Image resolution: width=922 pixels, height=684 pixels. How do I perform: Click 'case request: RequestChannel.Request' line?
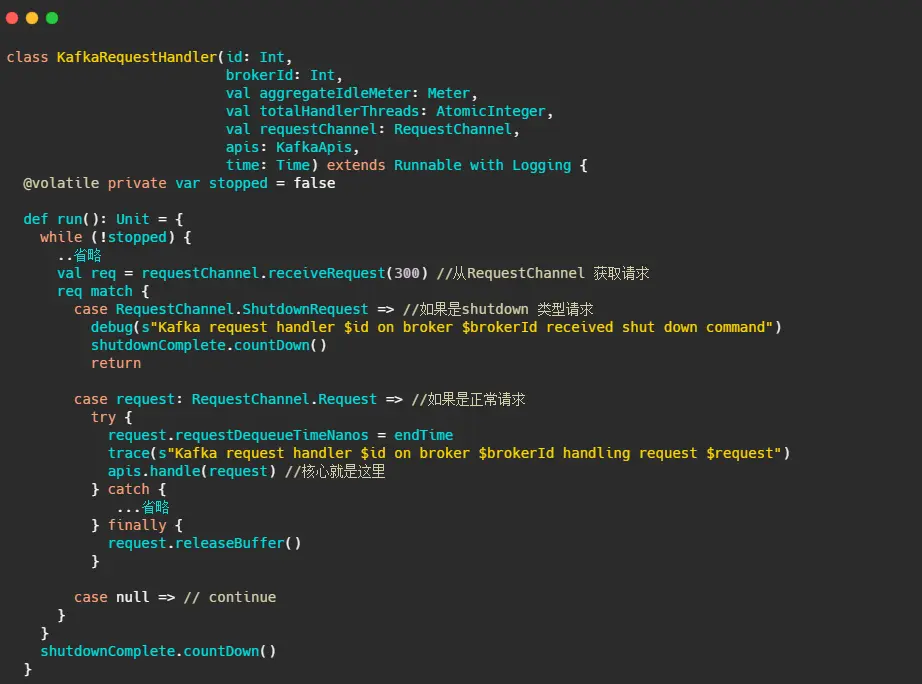[238, 399]
